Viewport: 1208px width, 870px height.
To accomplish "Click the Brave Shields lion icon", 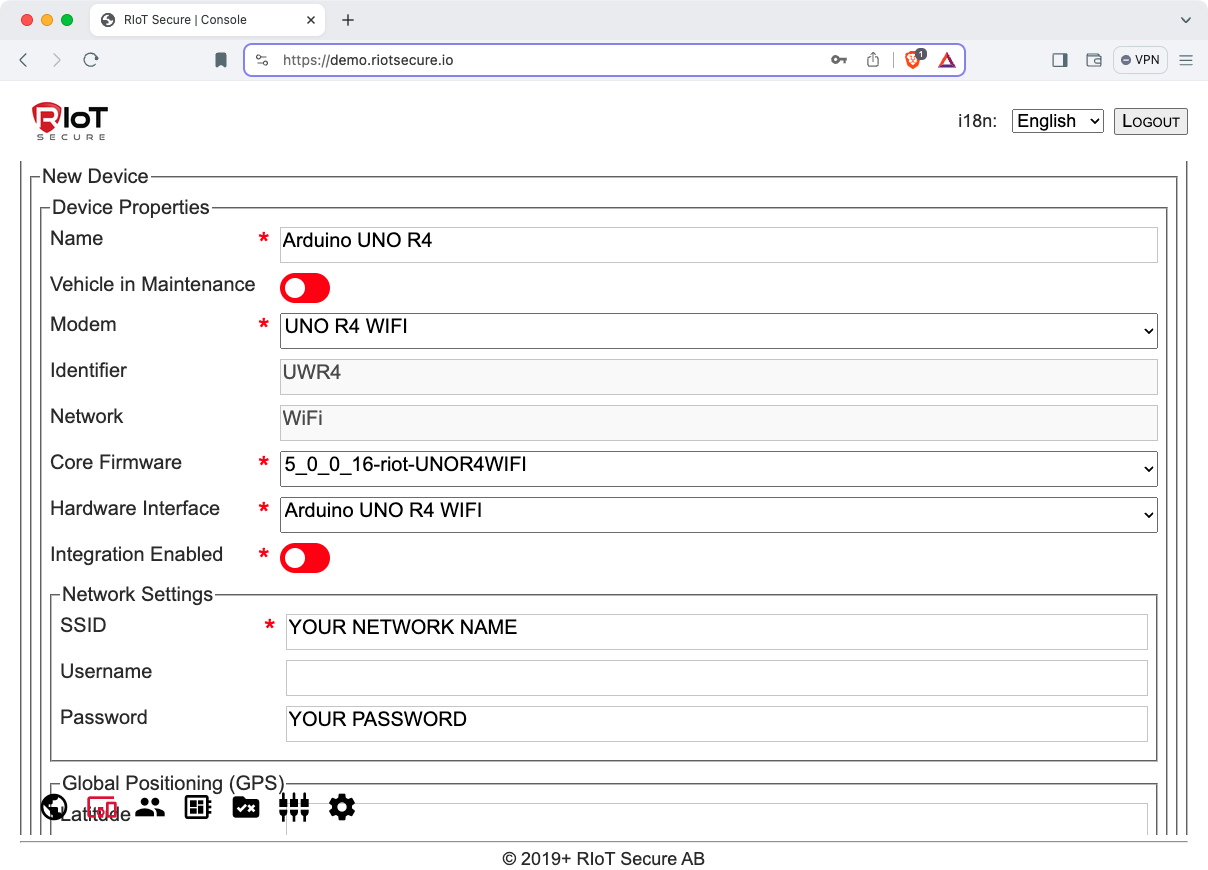I will tap(913, 60).
